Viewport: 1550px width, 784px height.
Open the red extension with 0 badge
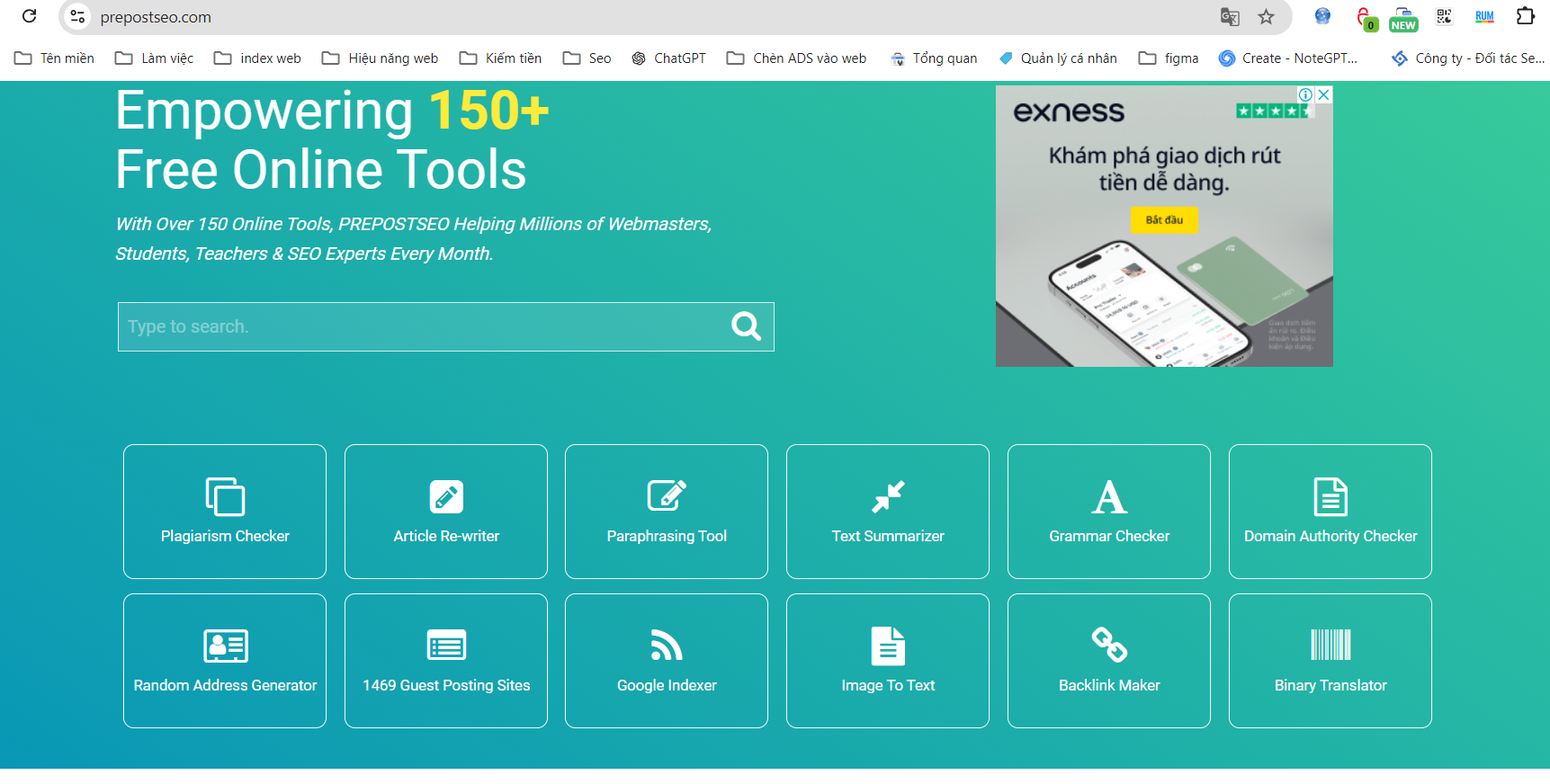tap(1366, 18)
